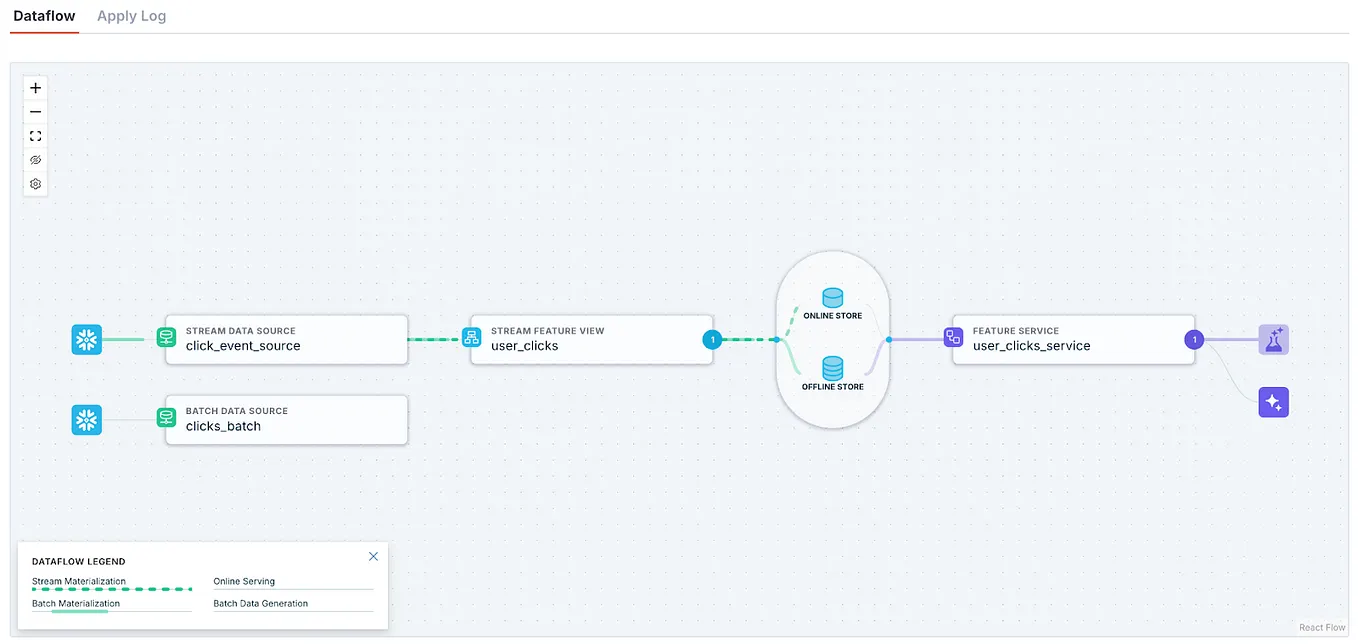Open the React Flow attribution link
The image size is (1358, 644).
click(1322, 628)
